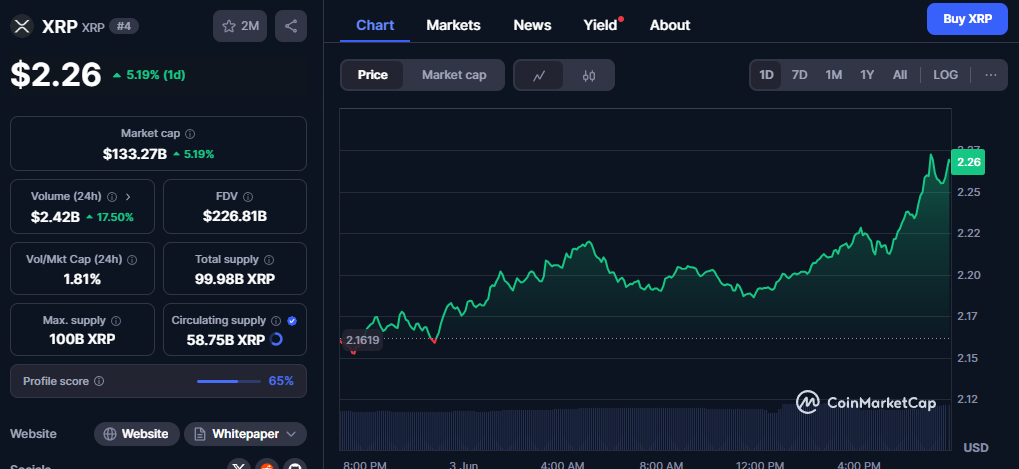Click the XRP coin logo icon
Image resolution: width=1019 pixels, height=469 pixels.
tap(22, 26)
